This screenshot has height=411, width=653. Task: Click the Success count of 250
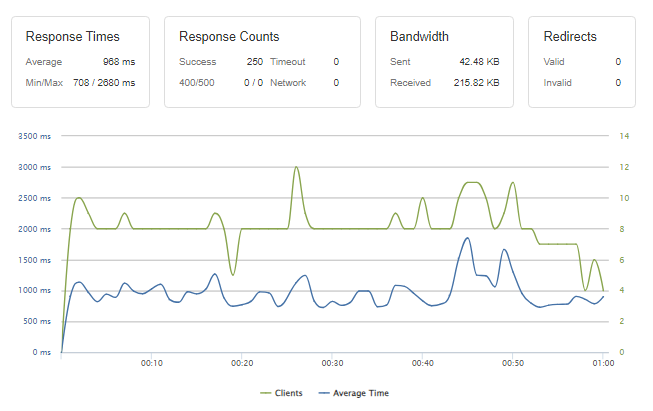coord(255,62)
